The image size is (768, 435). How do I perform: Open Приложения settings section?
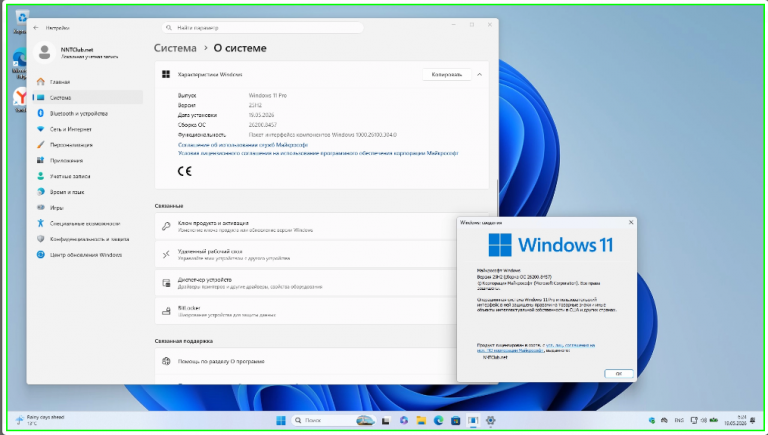pos(88,161)
